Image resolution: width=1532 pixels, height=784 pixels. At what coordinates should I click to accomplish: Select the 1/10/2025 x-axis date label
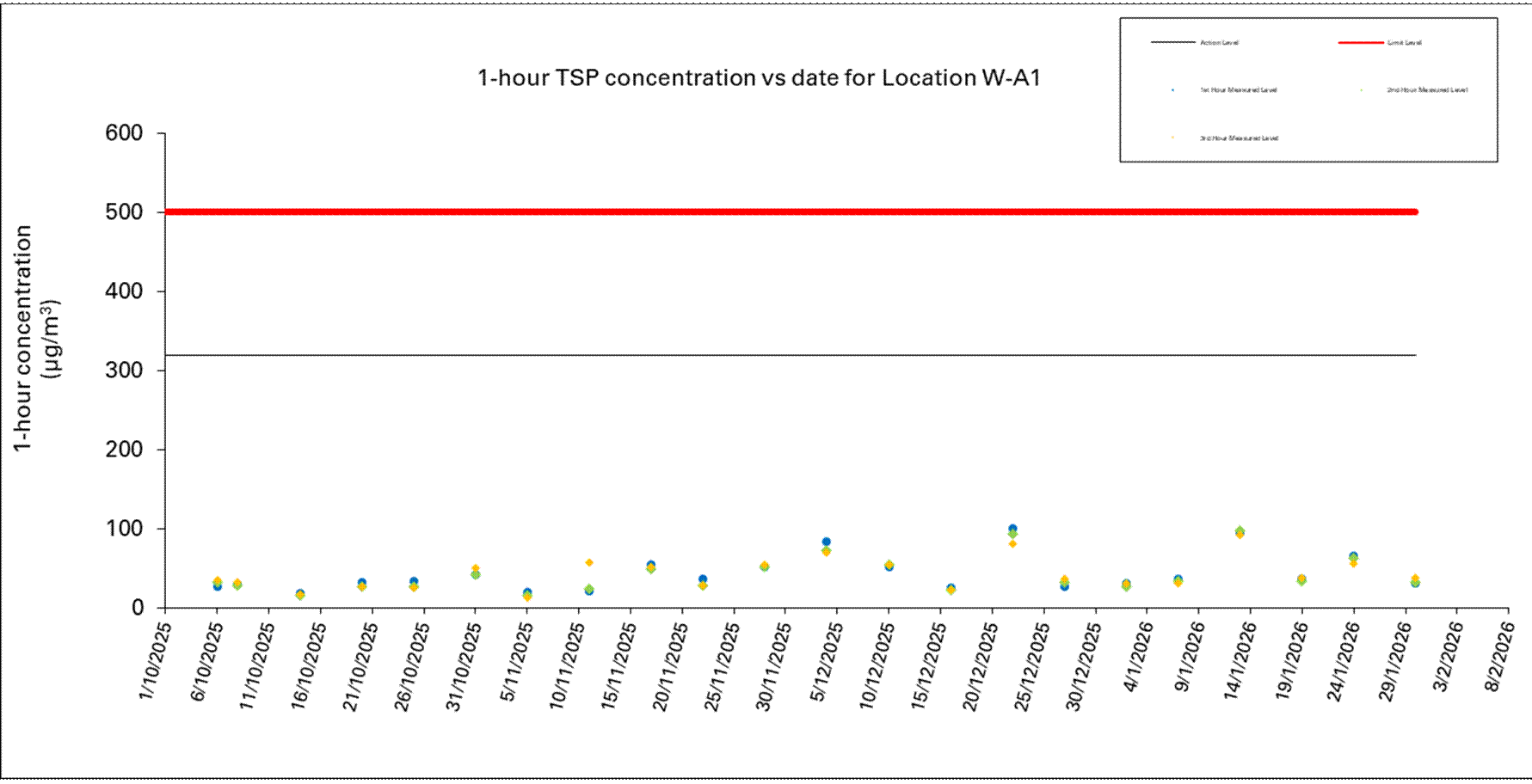click(x=155, y=661)
